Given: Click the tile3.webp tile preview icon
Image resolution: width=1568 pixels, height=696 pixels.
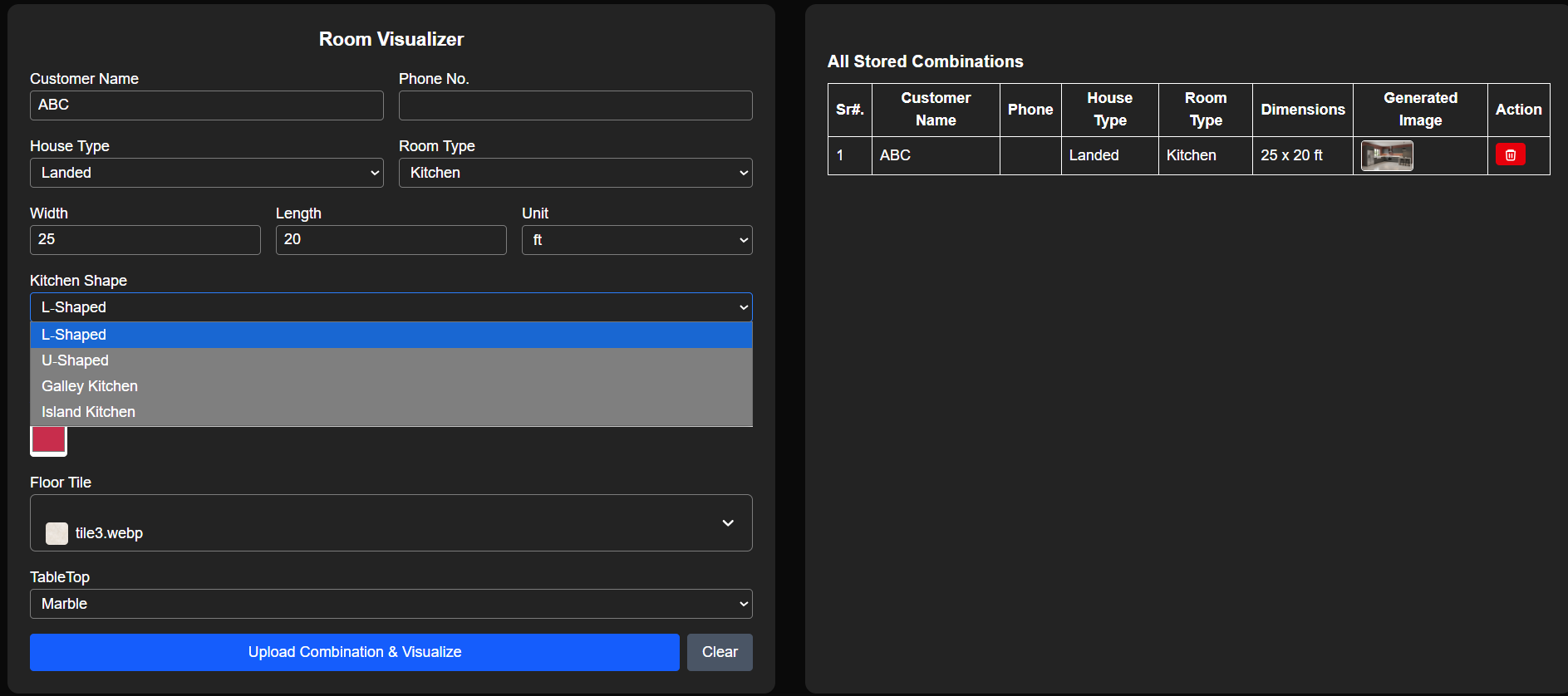Looking at the screenshot, I should click(x=57, y=533).
